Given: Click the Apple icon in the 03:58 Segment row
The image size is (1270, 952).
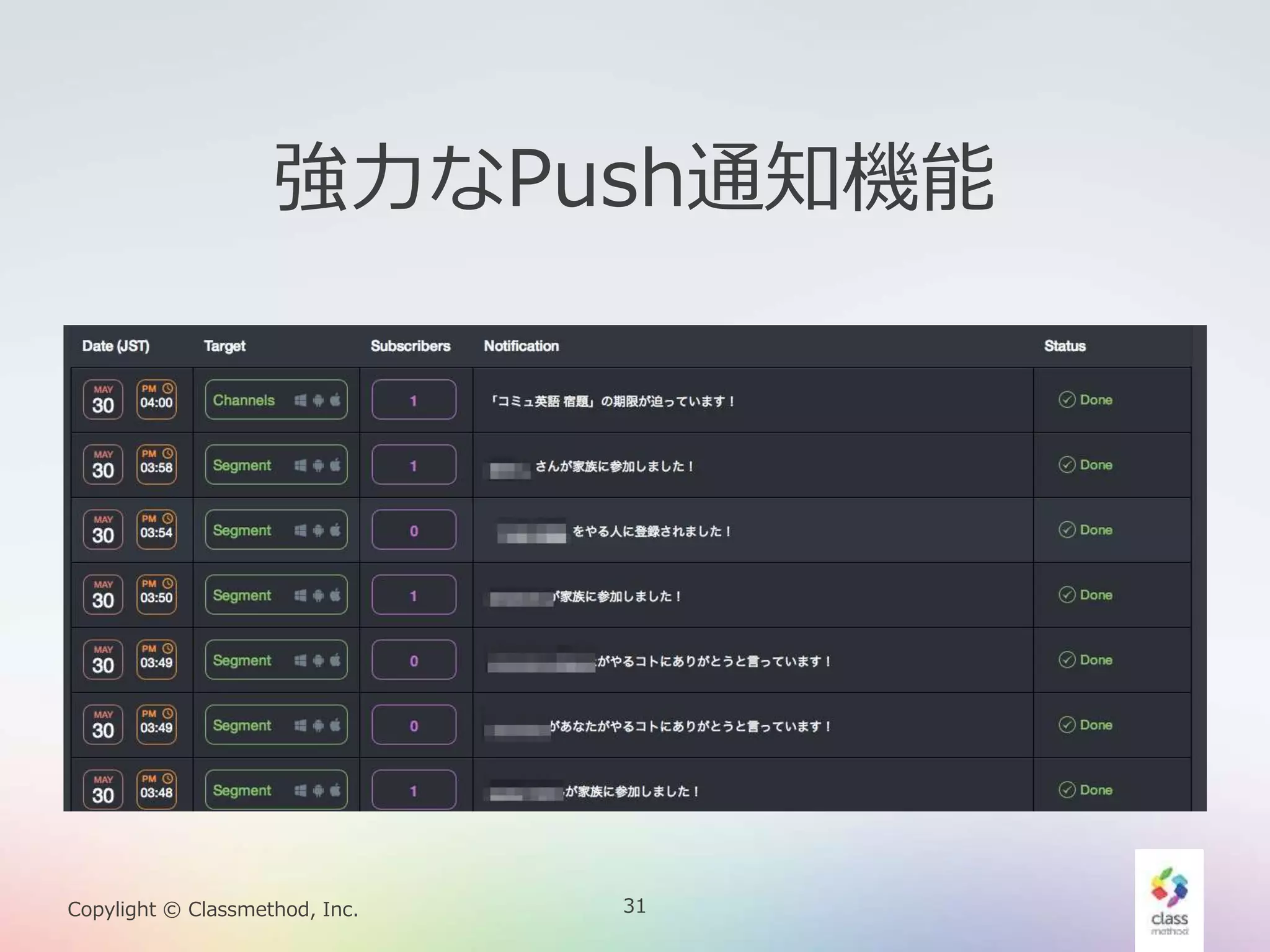Looking at the screenshot, I should pyautogui.click(x=335, y=465).
